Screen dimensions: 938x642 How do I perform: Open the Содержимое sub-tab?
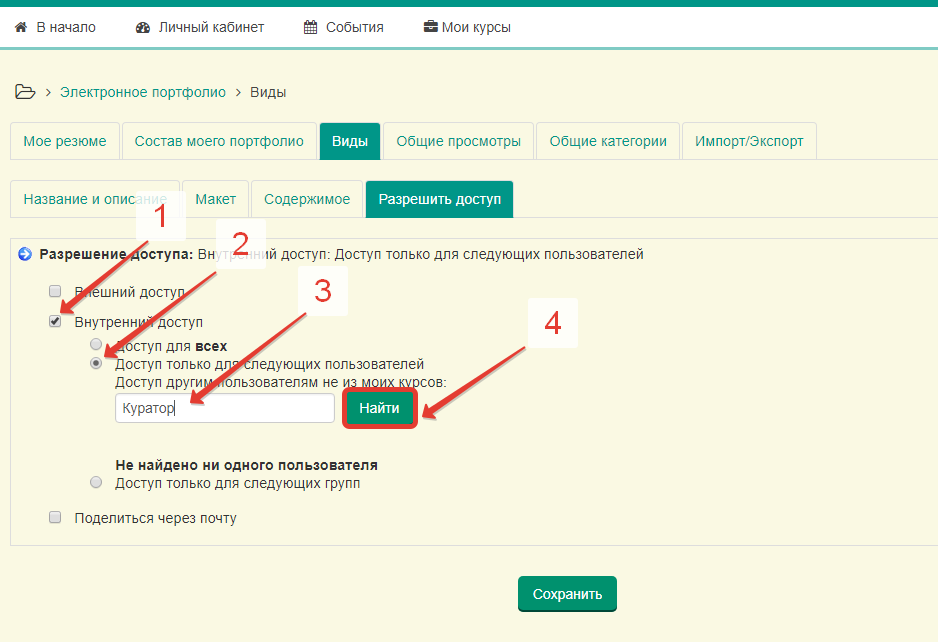[x=307, y=199]
